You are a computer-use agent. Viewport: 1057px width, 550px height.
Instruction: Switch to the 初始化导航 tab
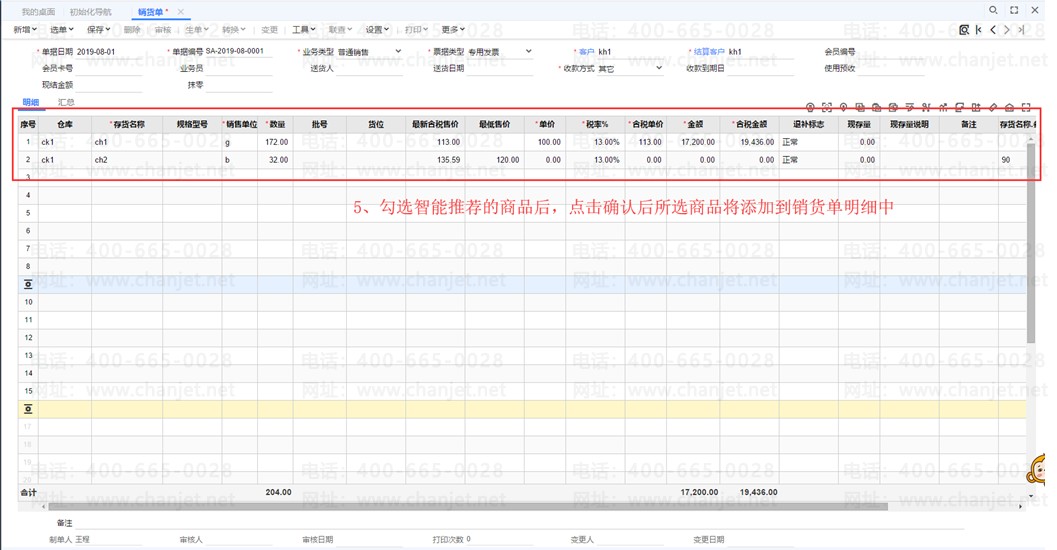(x=91, y=12)
